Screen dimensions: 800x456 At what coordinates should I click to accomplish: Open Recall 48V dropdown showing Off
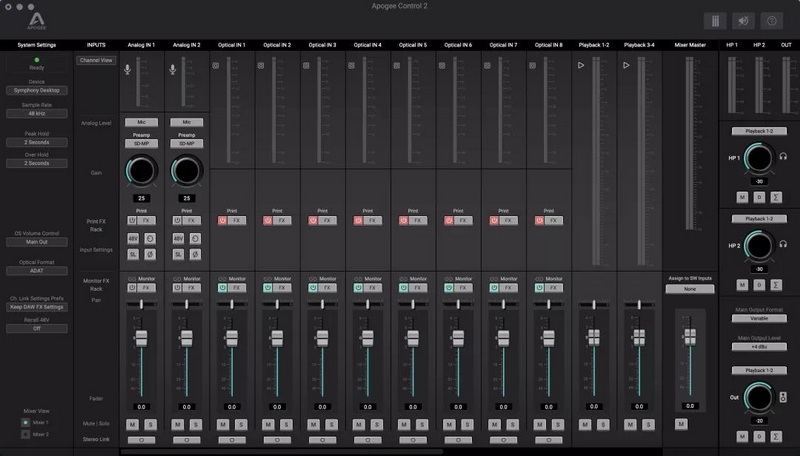[37, 328]
